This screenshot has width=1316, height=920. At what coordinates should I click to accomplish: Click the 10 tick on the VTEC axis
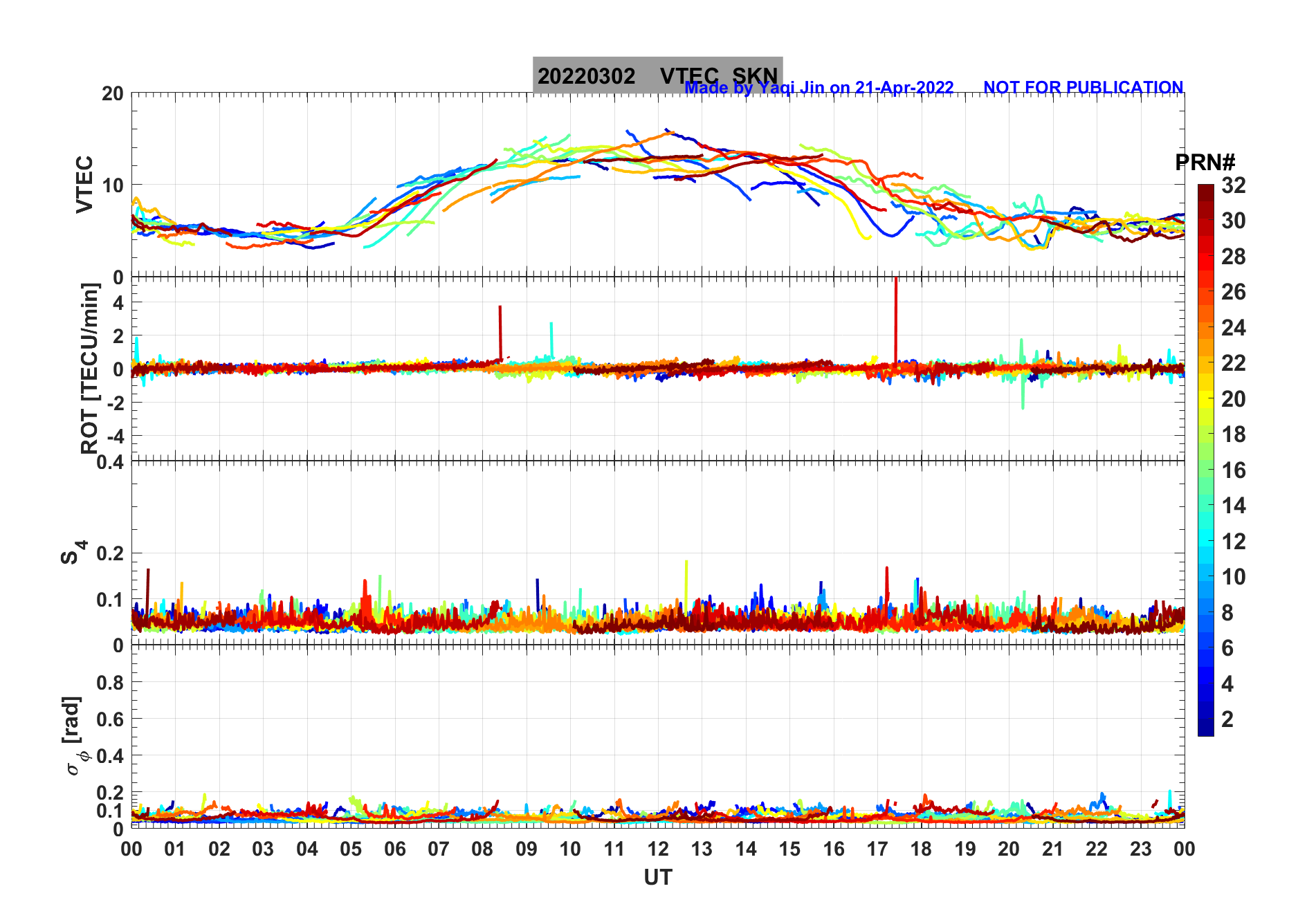click(112, 185)
